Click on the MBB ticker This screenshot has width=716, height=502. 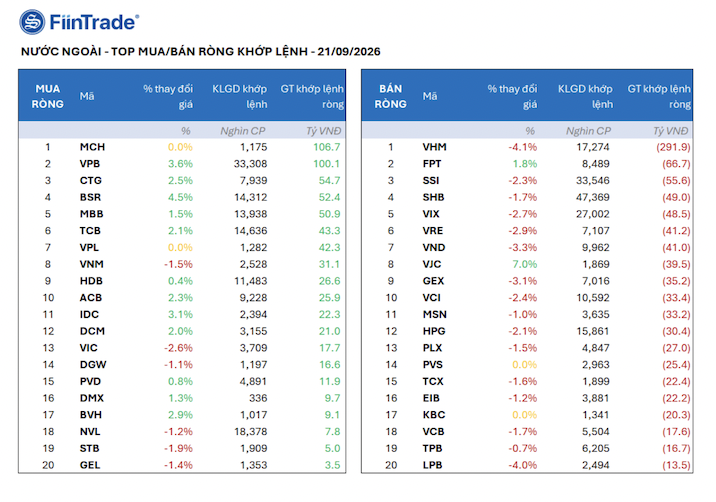coord(91,214)
